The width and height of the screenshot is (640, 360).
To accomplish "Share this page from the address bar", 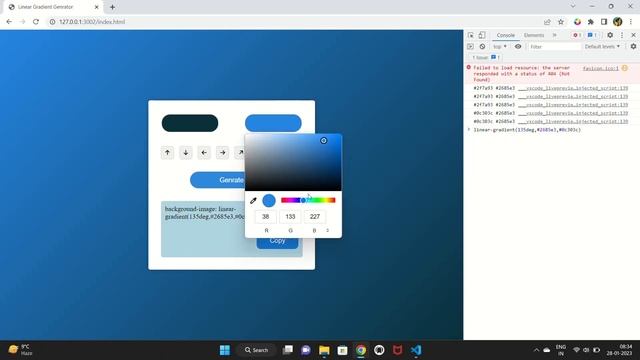I will coord(547,22).
